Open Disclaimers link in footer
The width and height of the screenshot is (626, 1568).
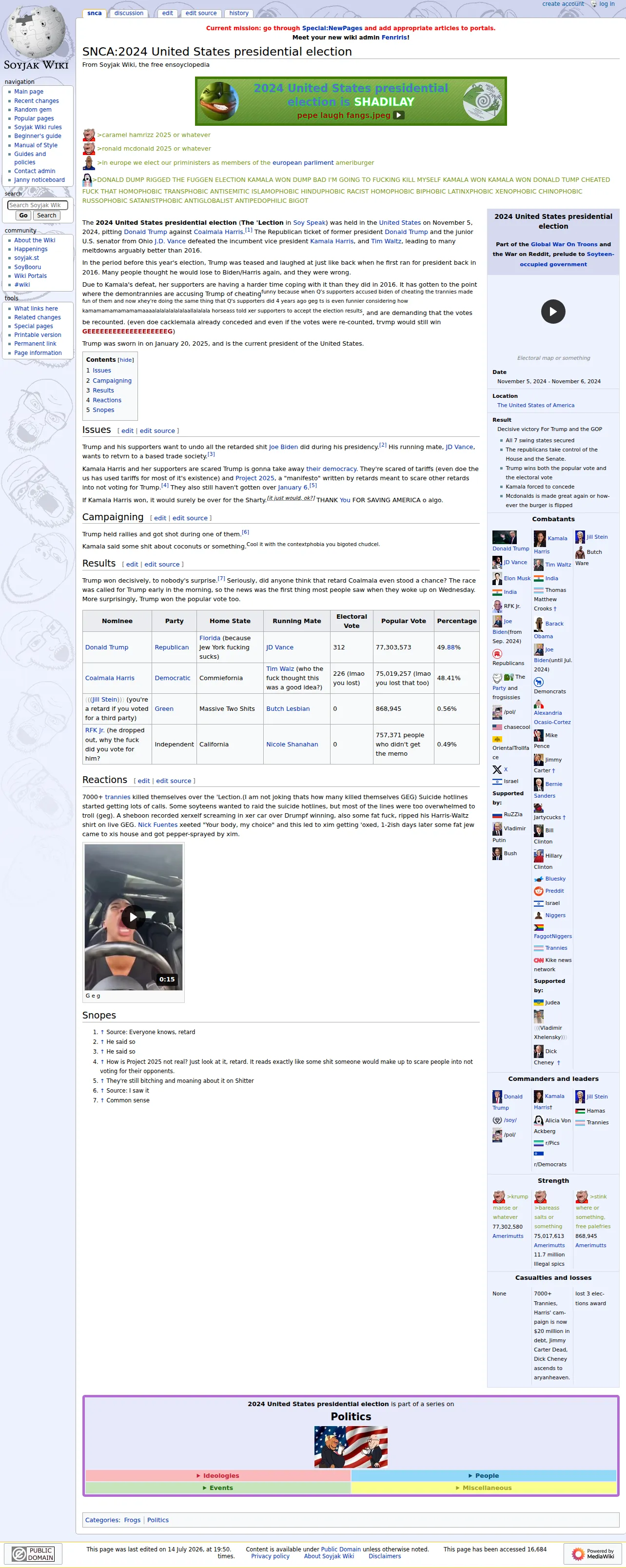coord(385,1556)
